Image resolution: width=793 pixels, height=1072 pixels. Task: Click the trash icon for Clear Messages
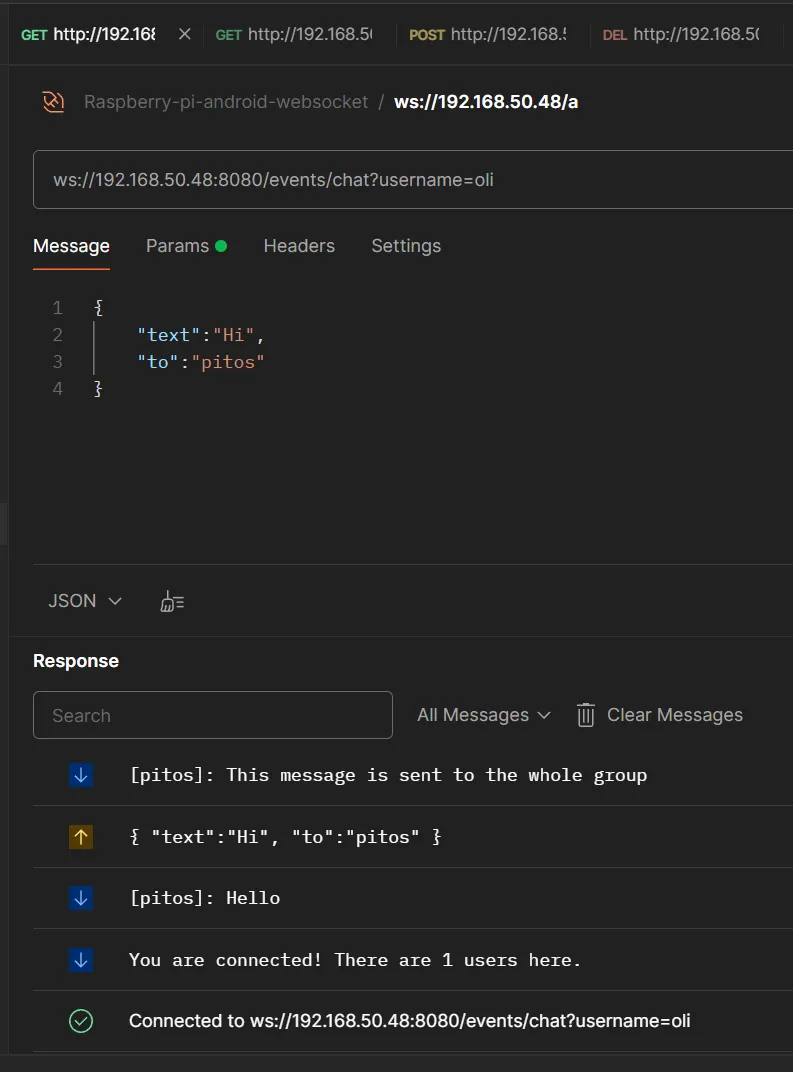[586, 715]
